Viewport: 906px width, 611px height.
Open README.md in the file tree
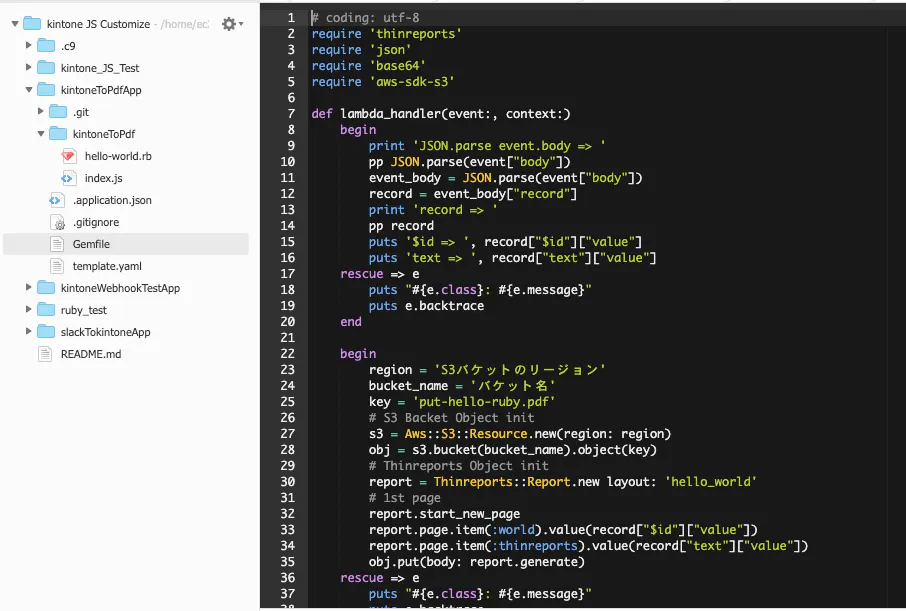click(x=91, y=354)
